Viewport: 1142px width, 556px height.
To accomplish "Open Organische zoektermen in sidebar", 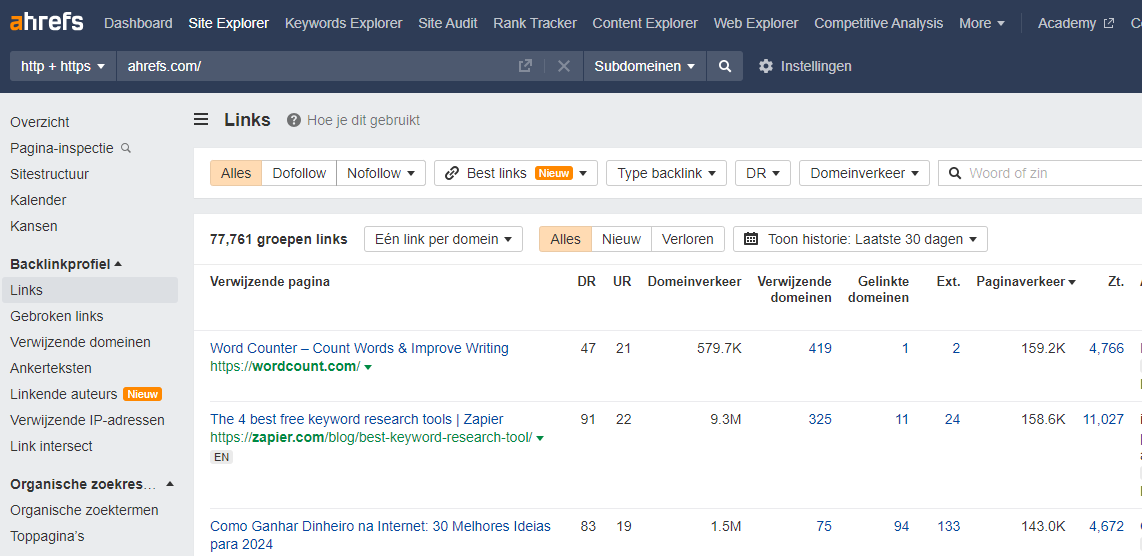I will coord(84,510).
